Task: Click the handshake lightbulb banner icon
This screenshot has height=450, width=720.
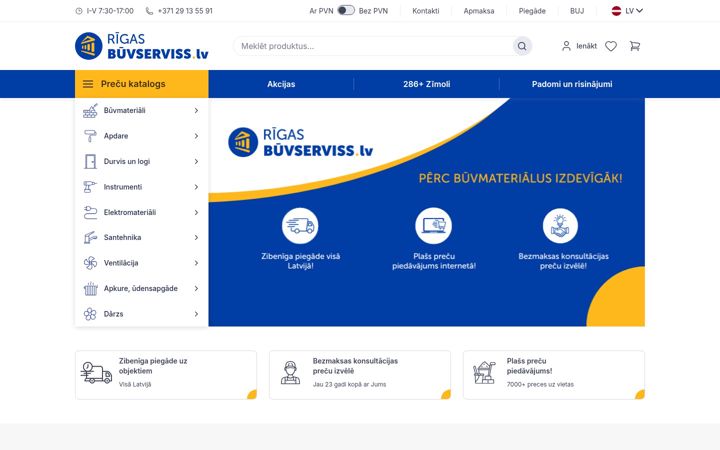Action: (560, 225)
